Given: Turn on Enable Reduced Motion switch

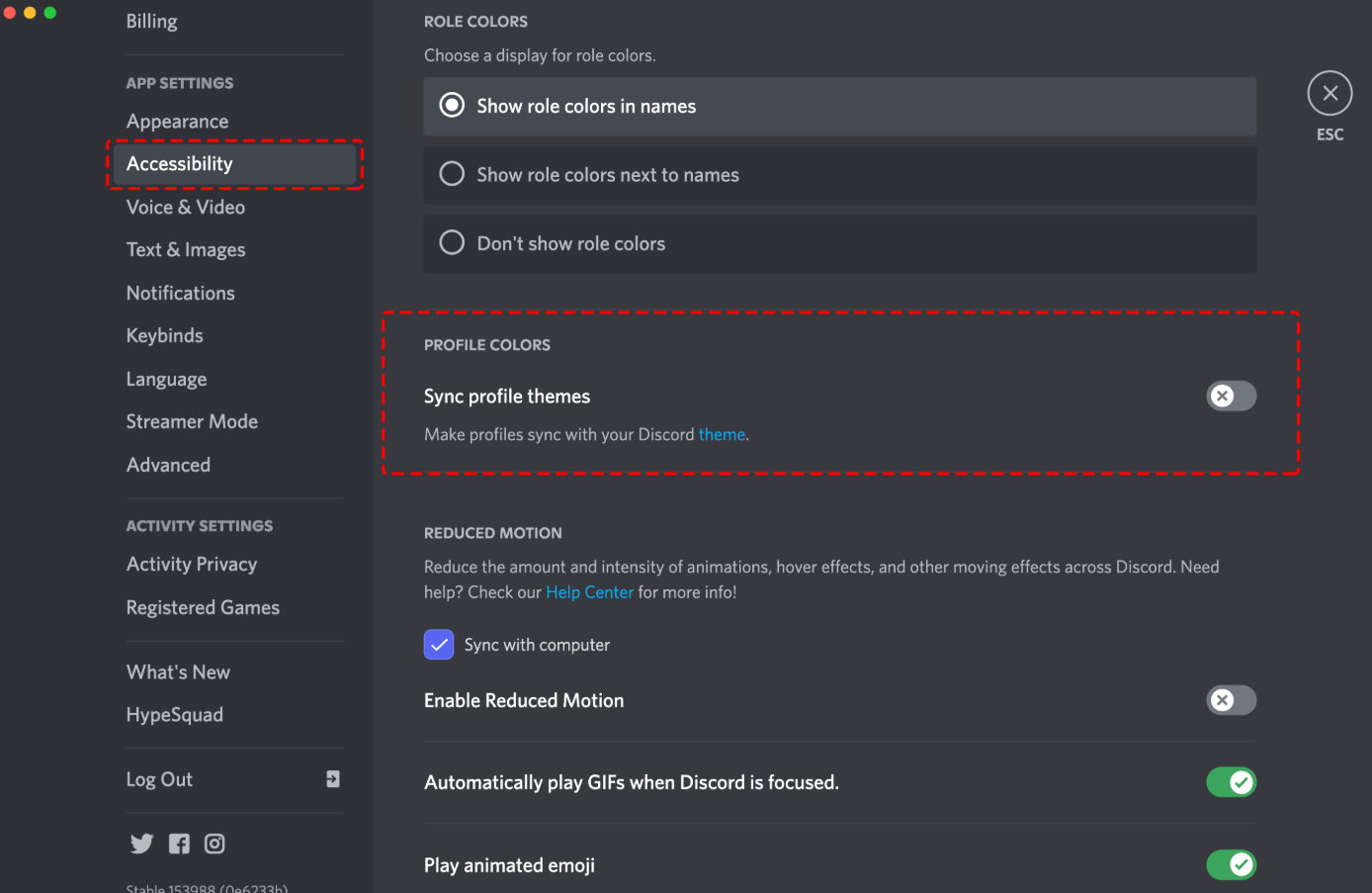Looking at the screenshot, I should click(x=1231, y=700).
